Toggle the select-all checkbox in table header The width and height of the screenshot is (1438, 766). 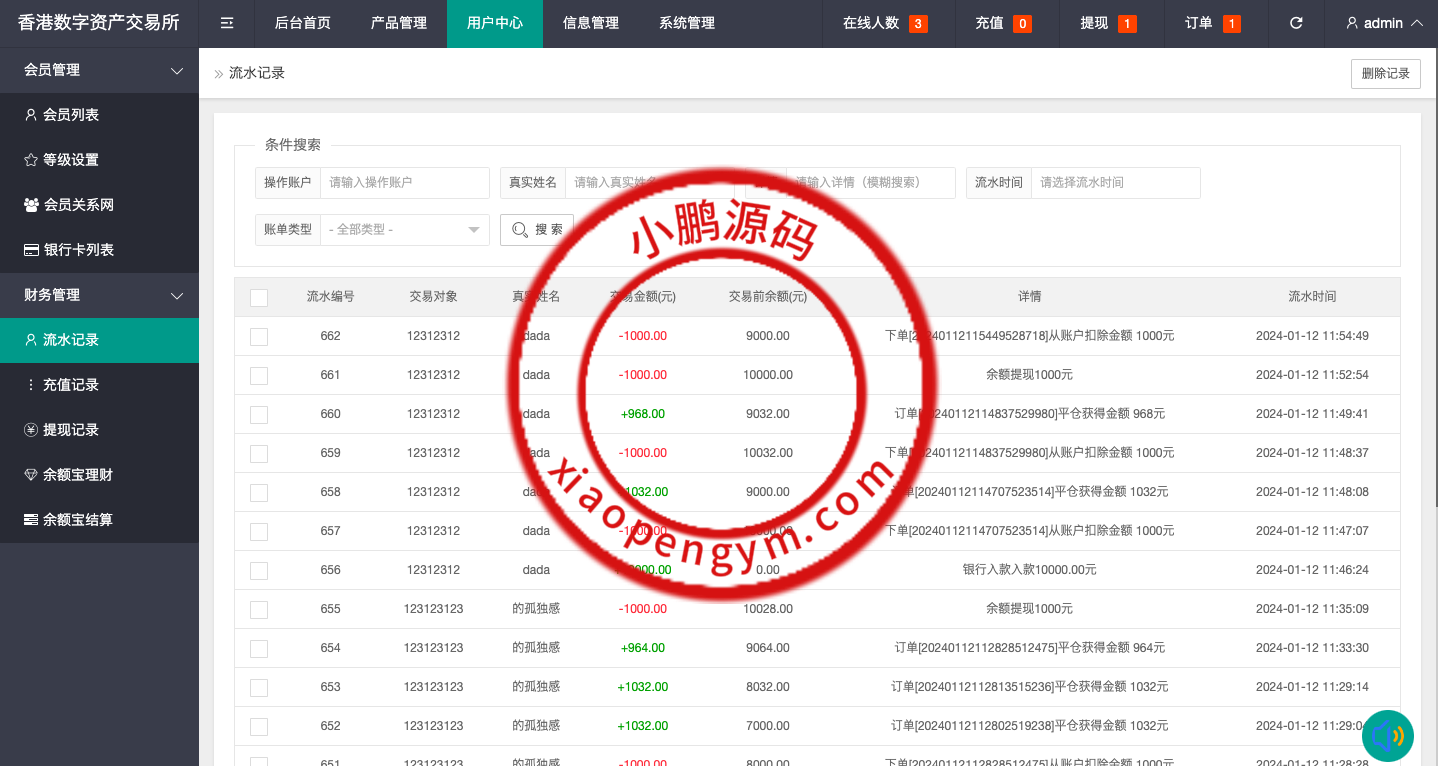pos(259,297)
